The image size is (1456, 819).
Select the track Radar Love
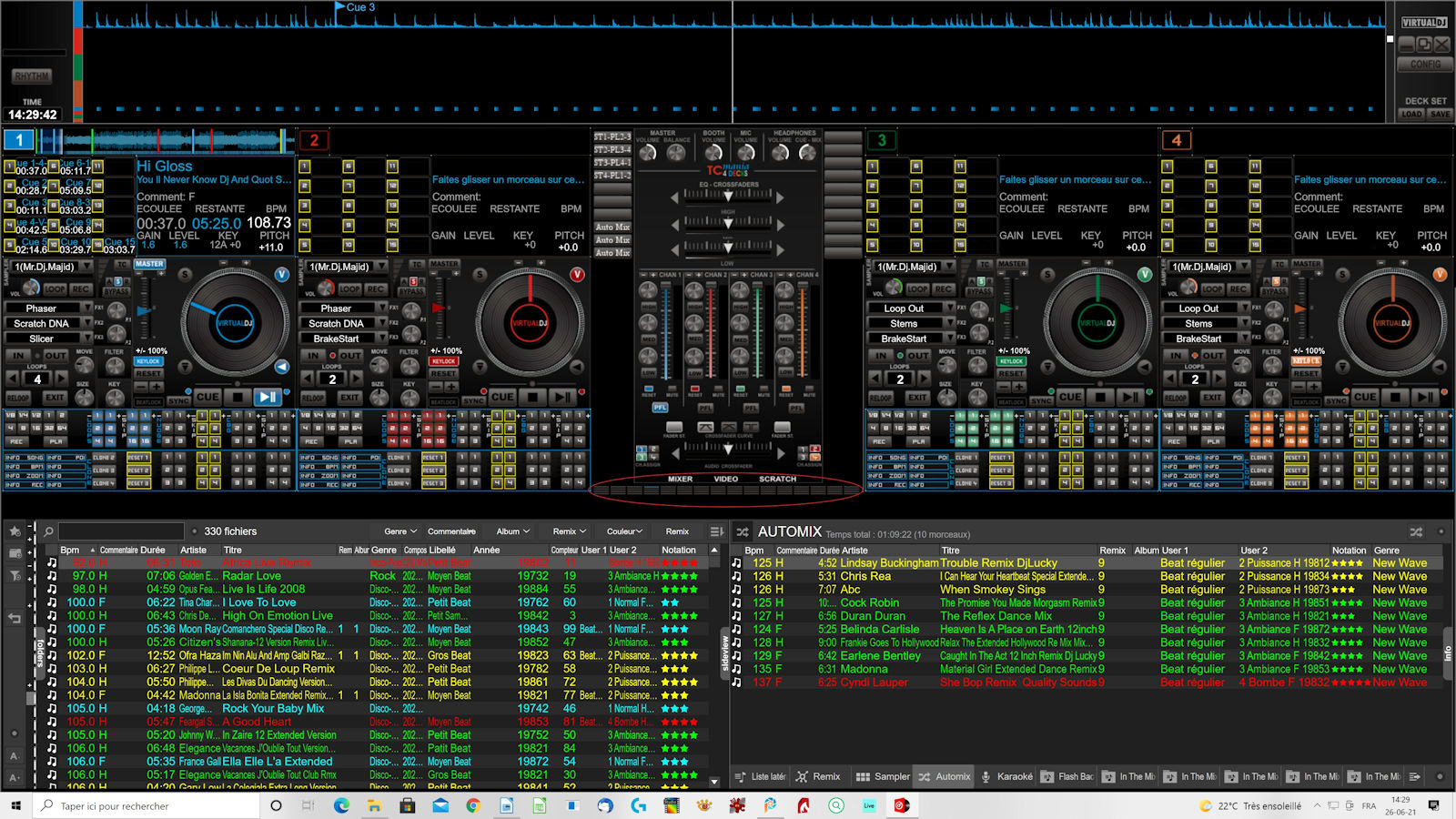(252, 576)
